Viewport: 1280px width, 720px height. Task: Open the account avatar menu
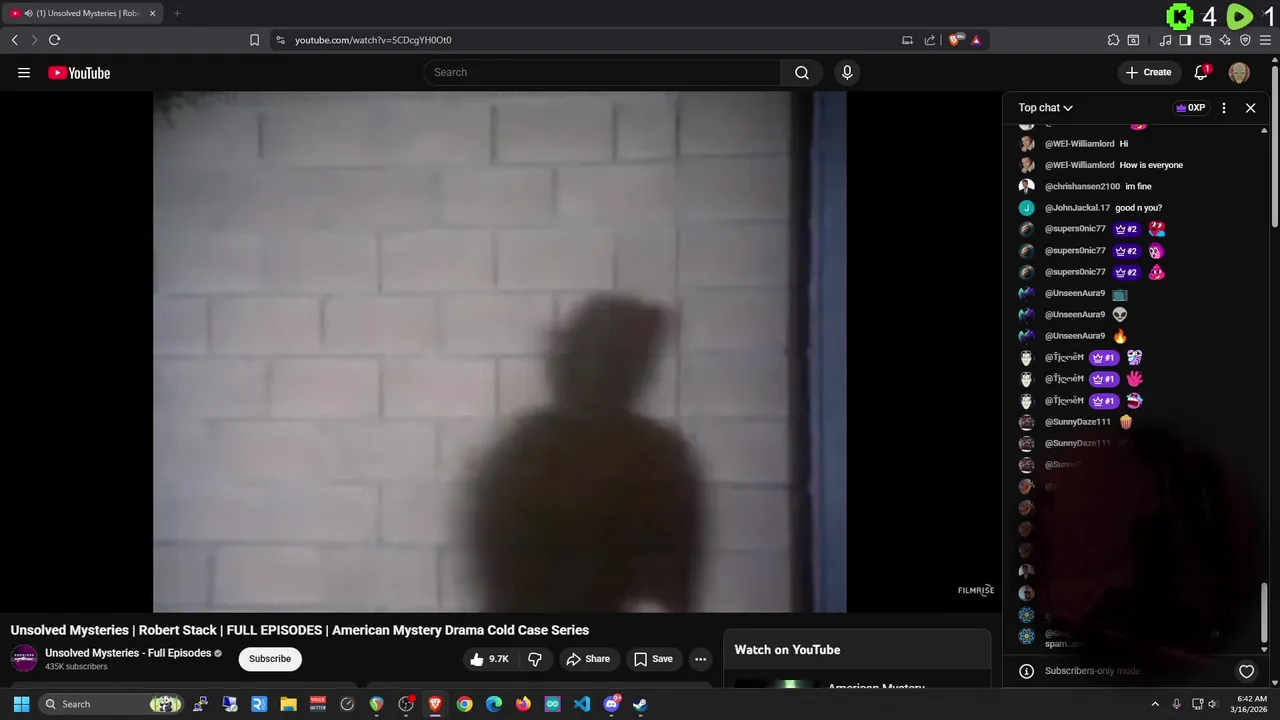point(1239,72)
